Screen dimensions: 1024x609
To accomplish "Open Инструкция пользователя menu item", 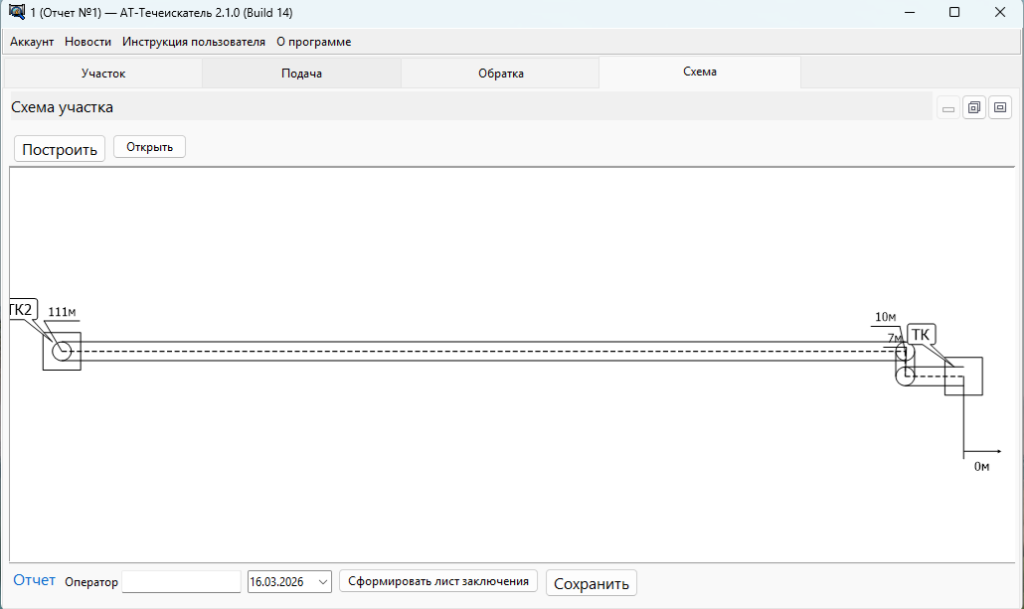I will 194,42.
